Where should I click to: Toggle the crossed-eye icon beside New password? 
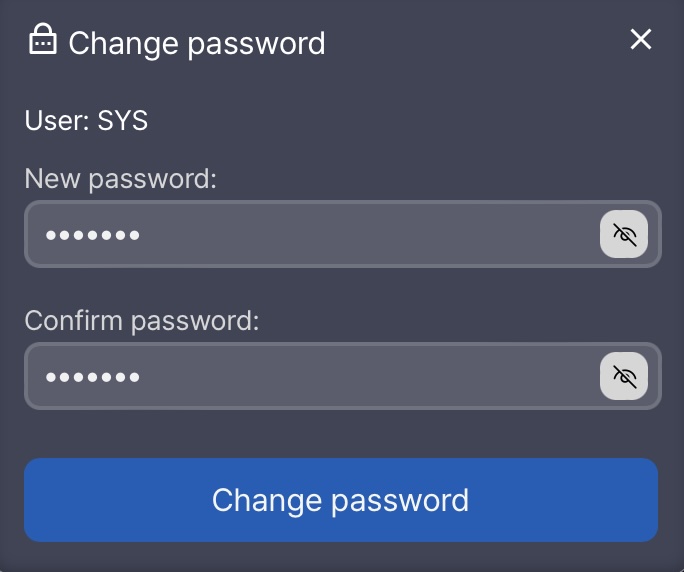(624, 235)
